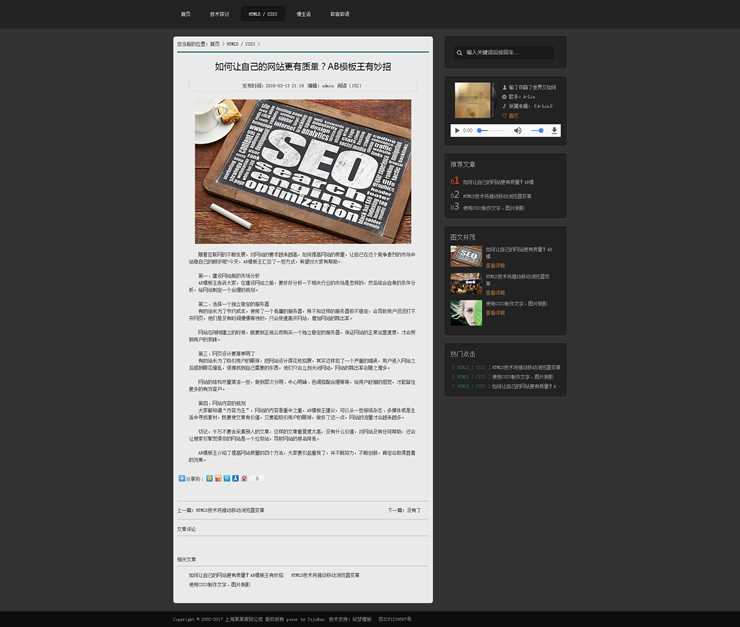
Task: Click 首页 in the breadcrumb path
Action: 214,44
